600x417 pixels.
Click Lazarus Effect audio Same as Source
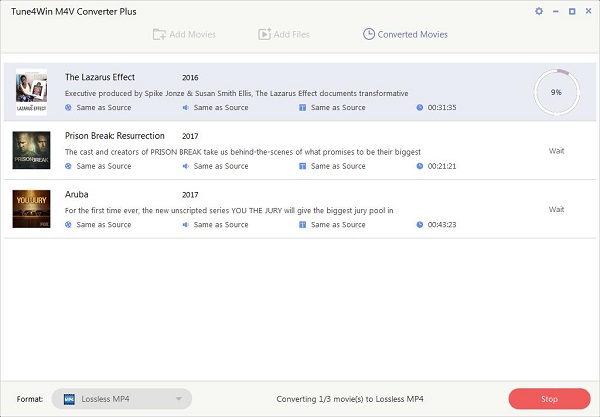click(x=221, y=108)
